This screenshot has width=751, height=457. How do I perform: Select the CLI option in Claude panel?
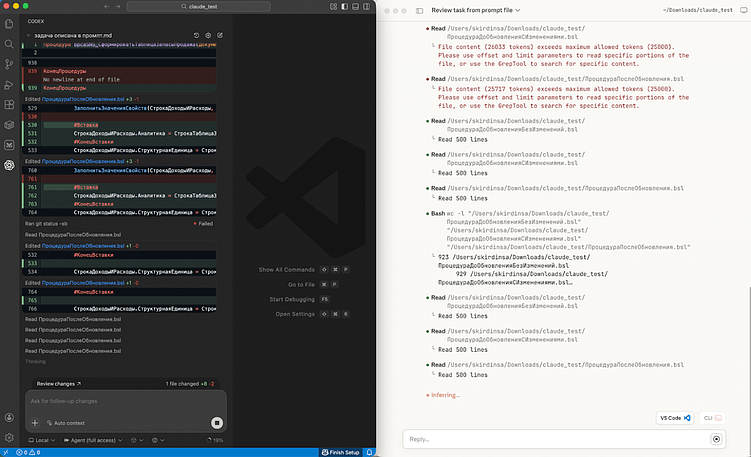point(711,417)
